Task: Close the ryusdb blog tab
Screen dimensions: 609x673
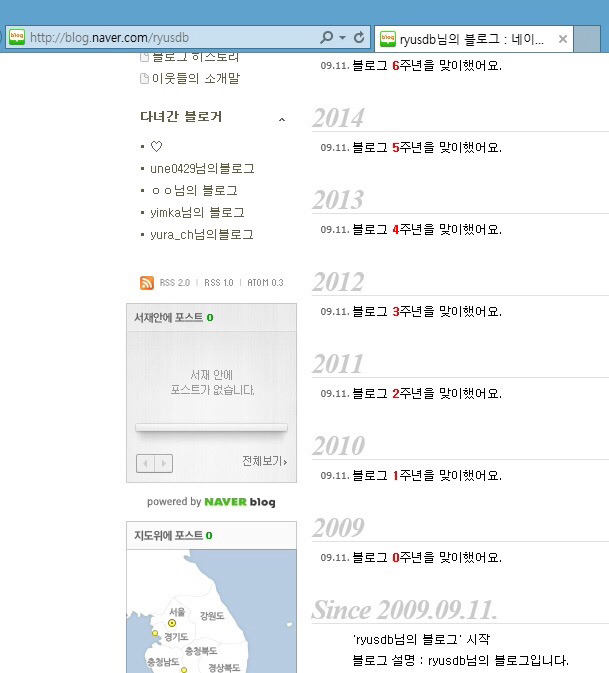Action: [x=563, y=39]
